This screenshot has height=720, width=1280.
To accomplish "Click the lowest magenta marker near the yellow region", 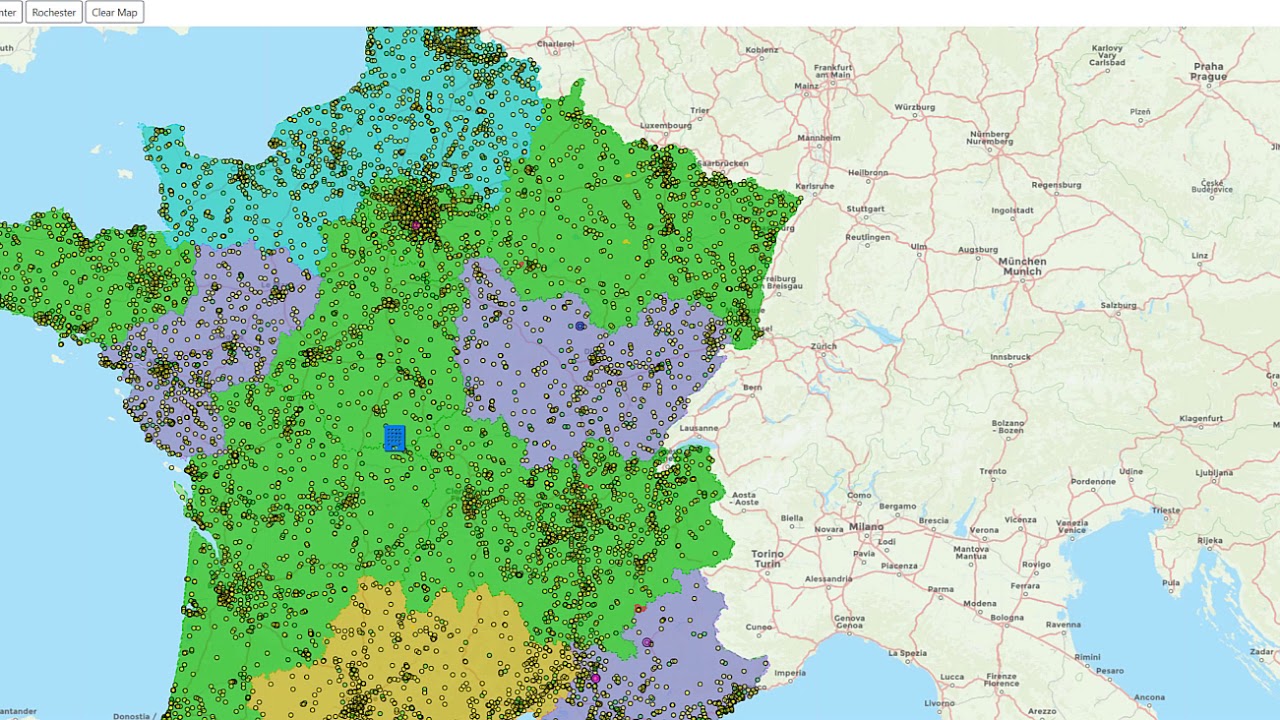I will (596, 679).
